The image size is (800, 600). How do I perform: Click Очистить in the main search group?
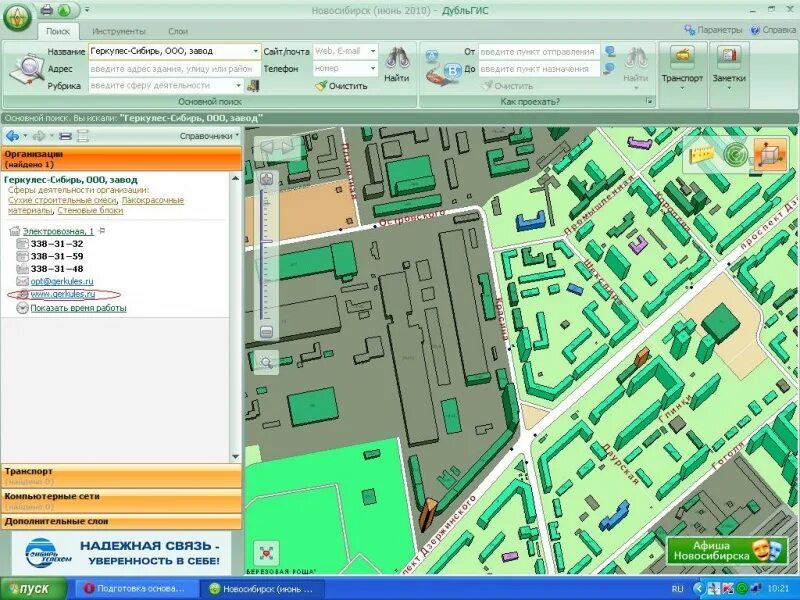coord(341,86)
